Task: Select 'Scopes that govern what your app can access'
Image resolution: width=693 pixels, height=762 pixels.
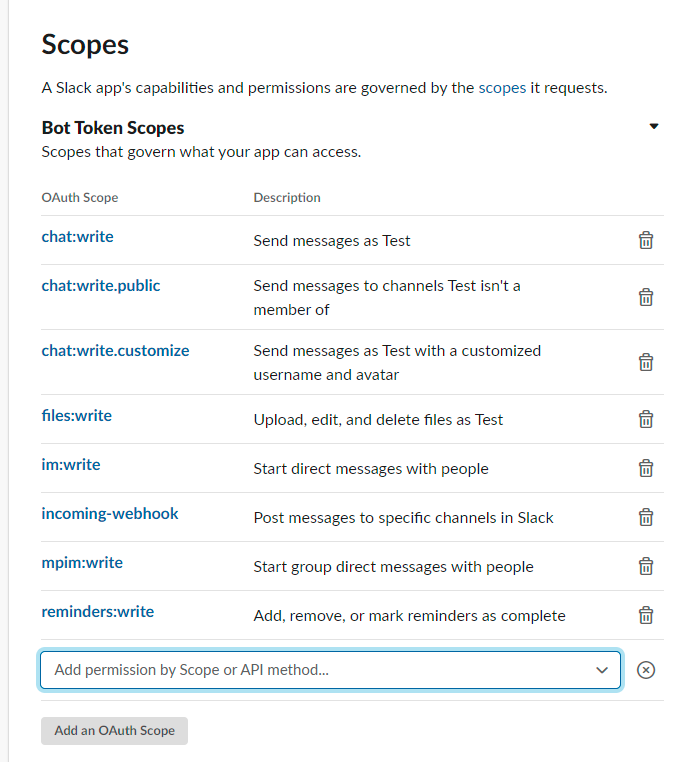Action: 201,152
